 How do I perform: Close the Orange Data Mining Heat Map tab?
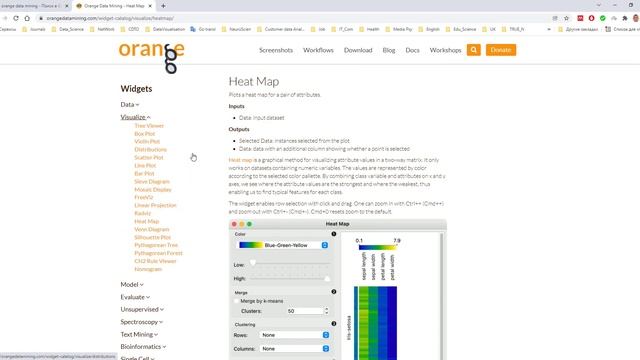150,6
